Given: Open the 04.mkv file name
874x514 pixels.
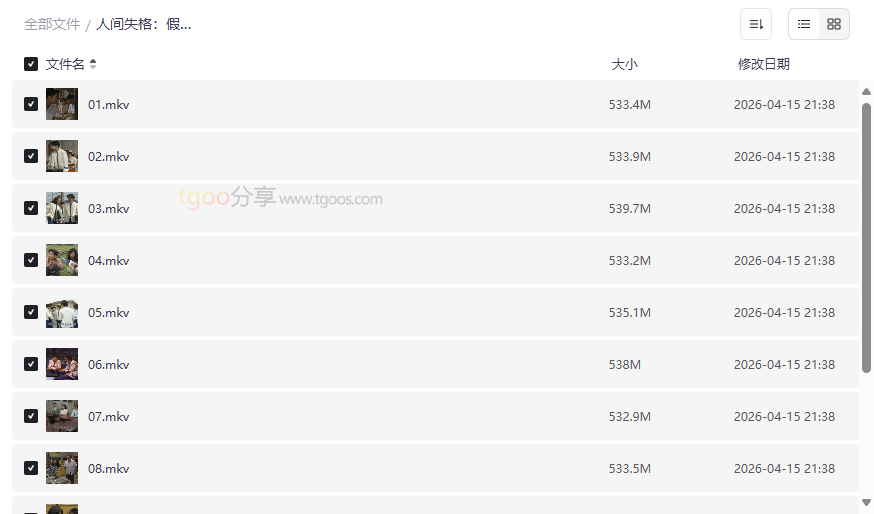Looking at the screenshot, I should [x=109, y=260].
